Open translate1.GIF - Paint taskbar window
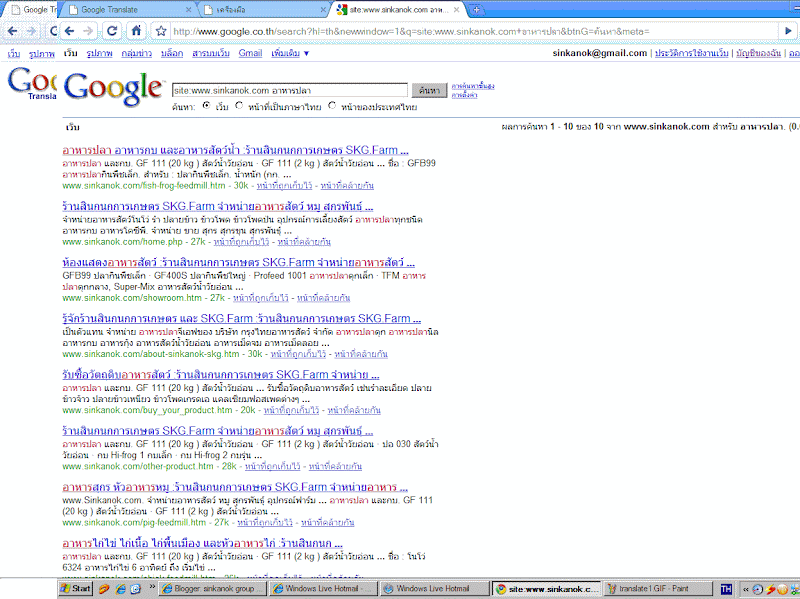 coord(657,589)
